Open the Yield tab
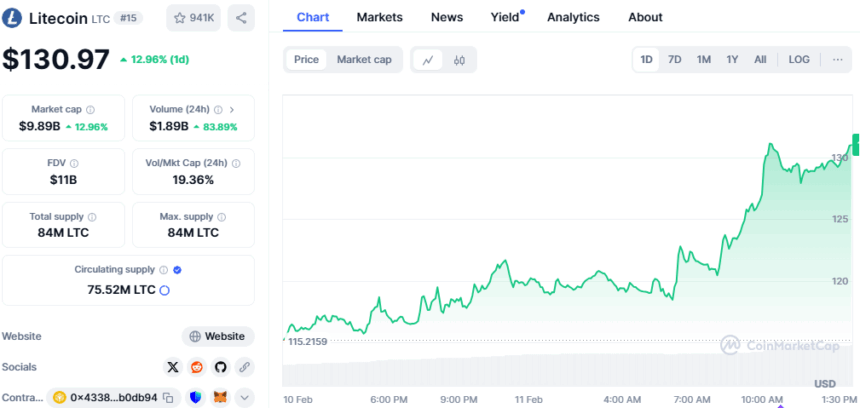Screen dimensions: 860x408 (505, 17)
